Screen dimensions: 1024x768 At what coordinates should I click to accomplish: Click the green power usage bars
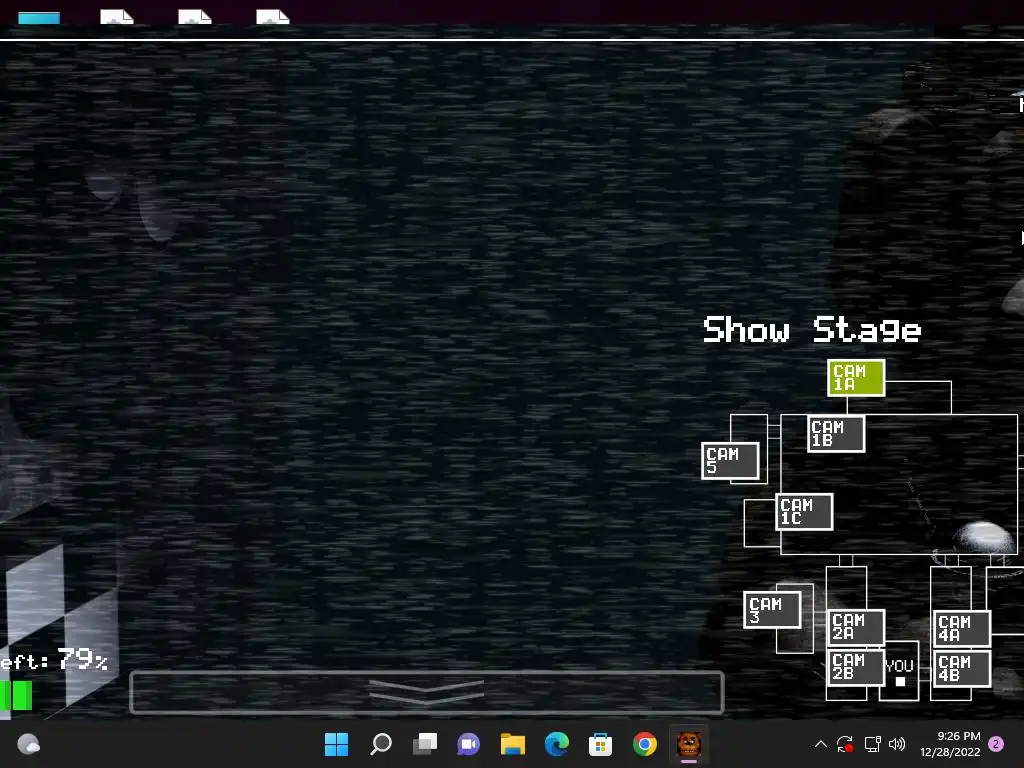(16, 696)
